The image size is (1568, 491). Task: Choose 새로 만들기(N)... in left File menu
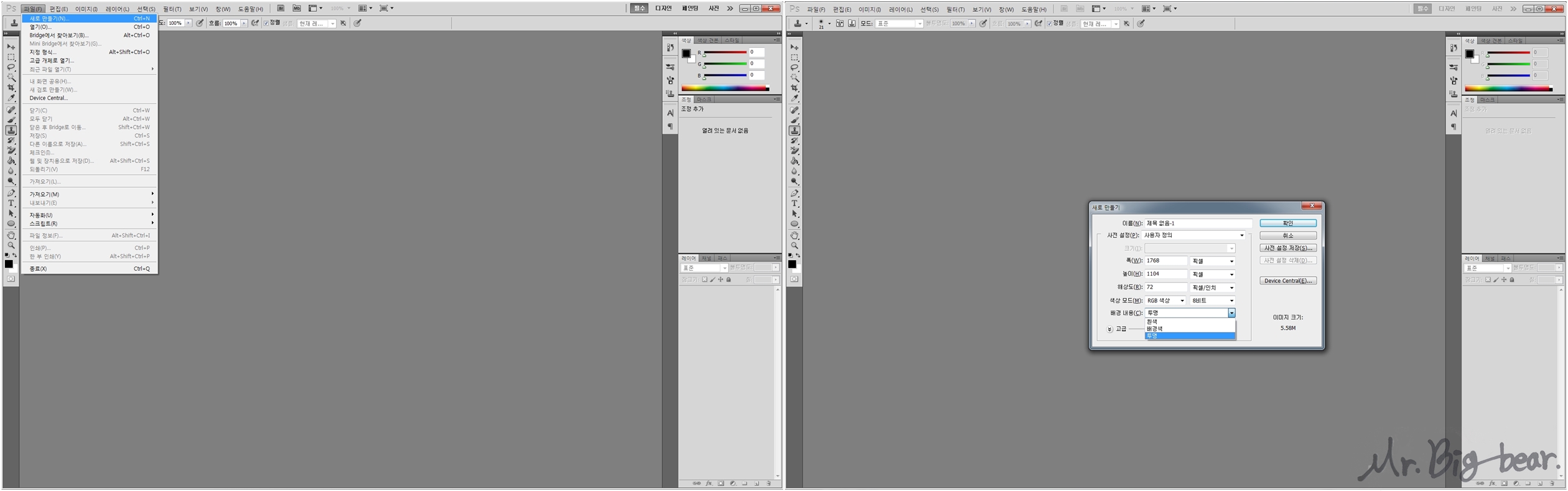coord(90,19)
